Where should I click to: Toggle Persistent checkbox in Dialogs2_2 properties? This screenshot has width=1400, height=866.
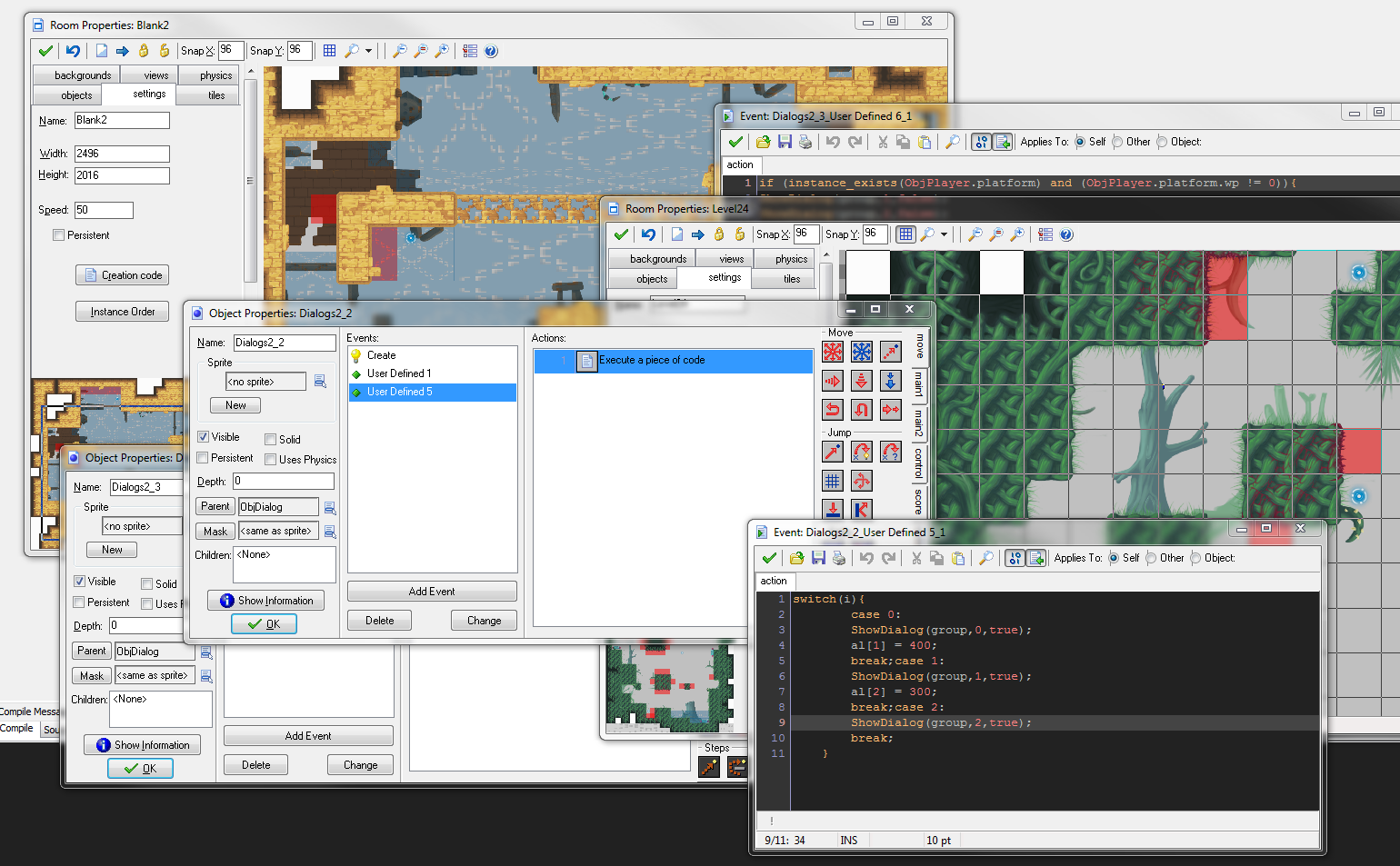click(x=204, y=458)
